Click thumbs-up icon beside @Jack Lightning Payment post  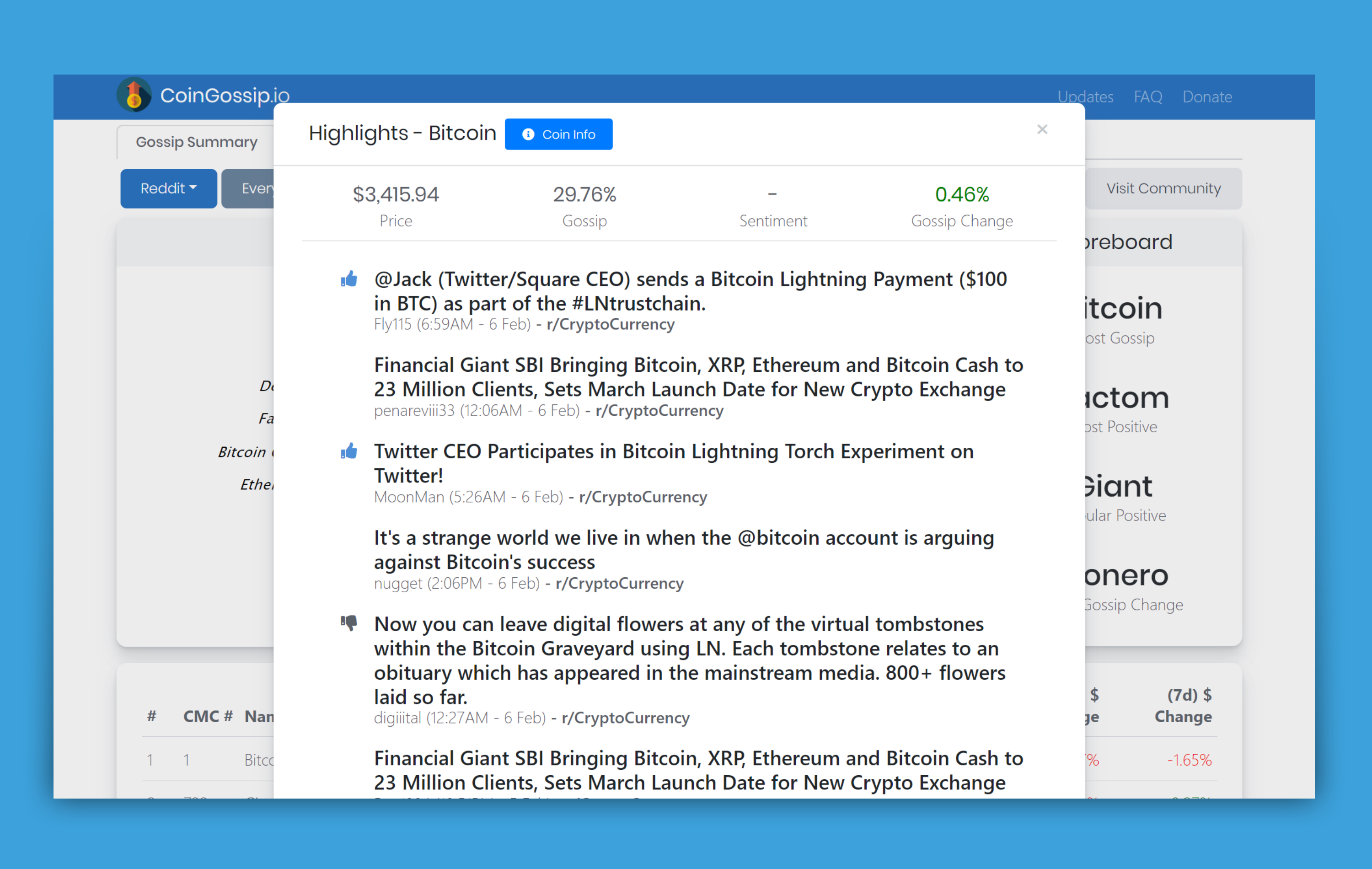coord(348,279)
